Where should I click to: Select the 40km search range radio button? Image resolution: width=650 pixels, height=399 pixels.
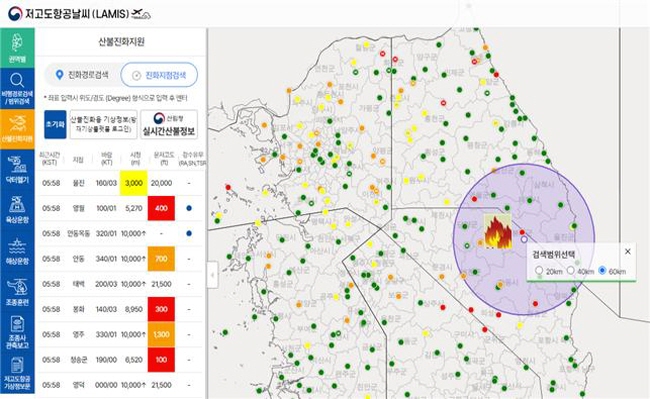click(571, 270)
